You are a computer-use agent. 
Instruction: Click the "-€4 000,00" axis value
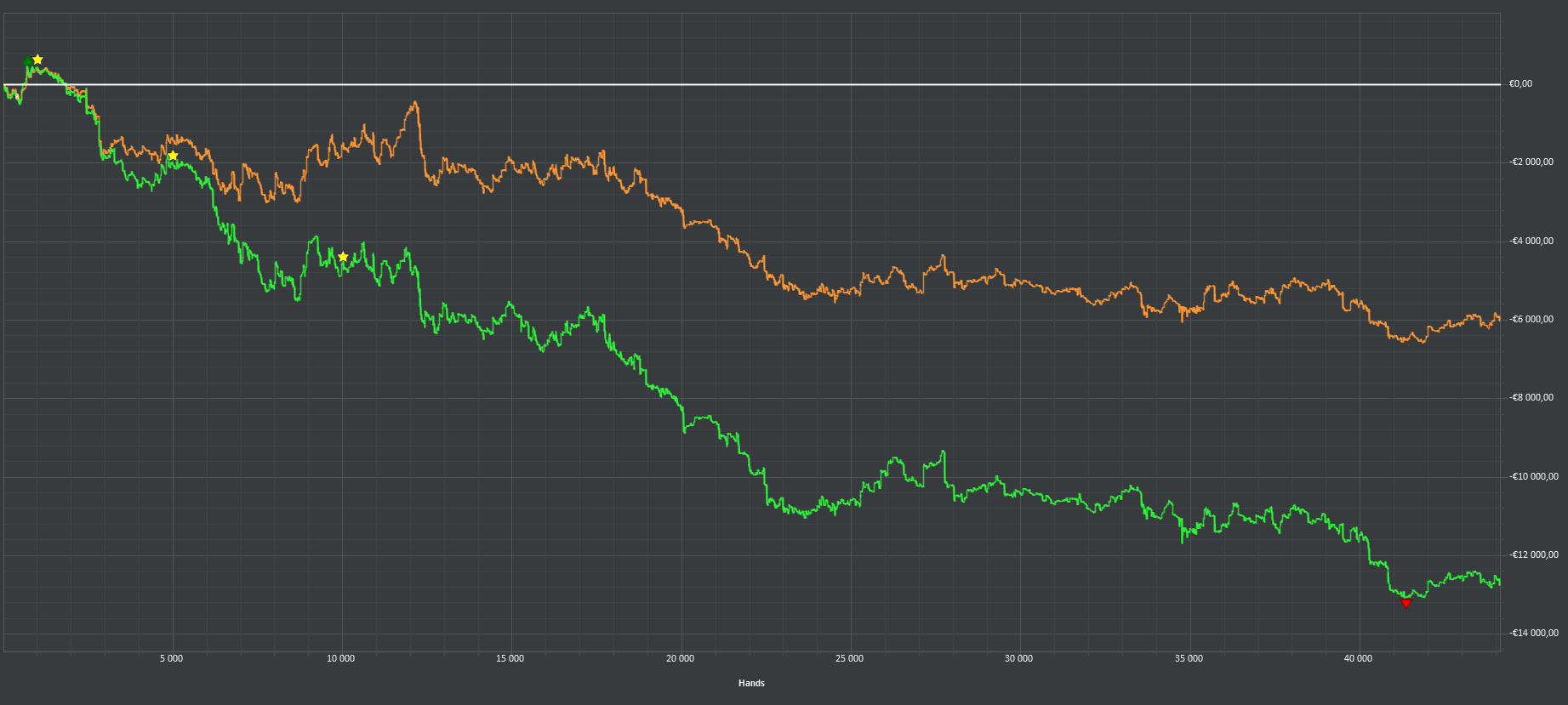[x=1531, y=241]
